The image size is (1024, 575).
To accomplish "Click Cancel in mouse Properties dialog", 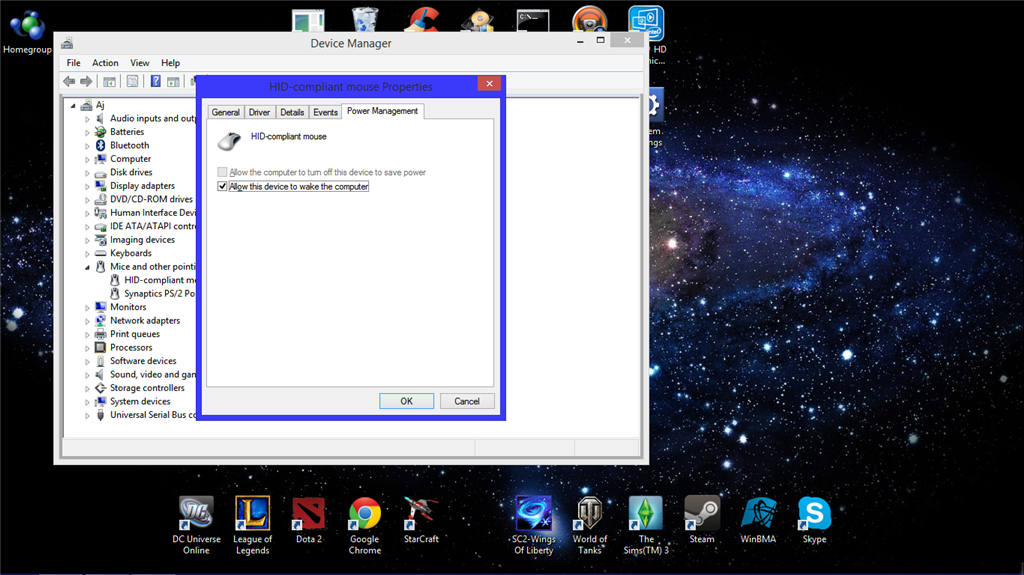I will (467, 401).
